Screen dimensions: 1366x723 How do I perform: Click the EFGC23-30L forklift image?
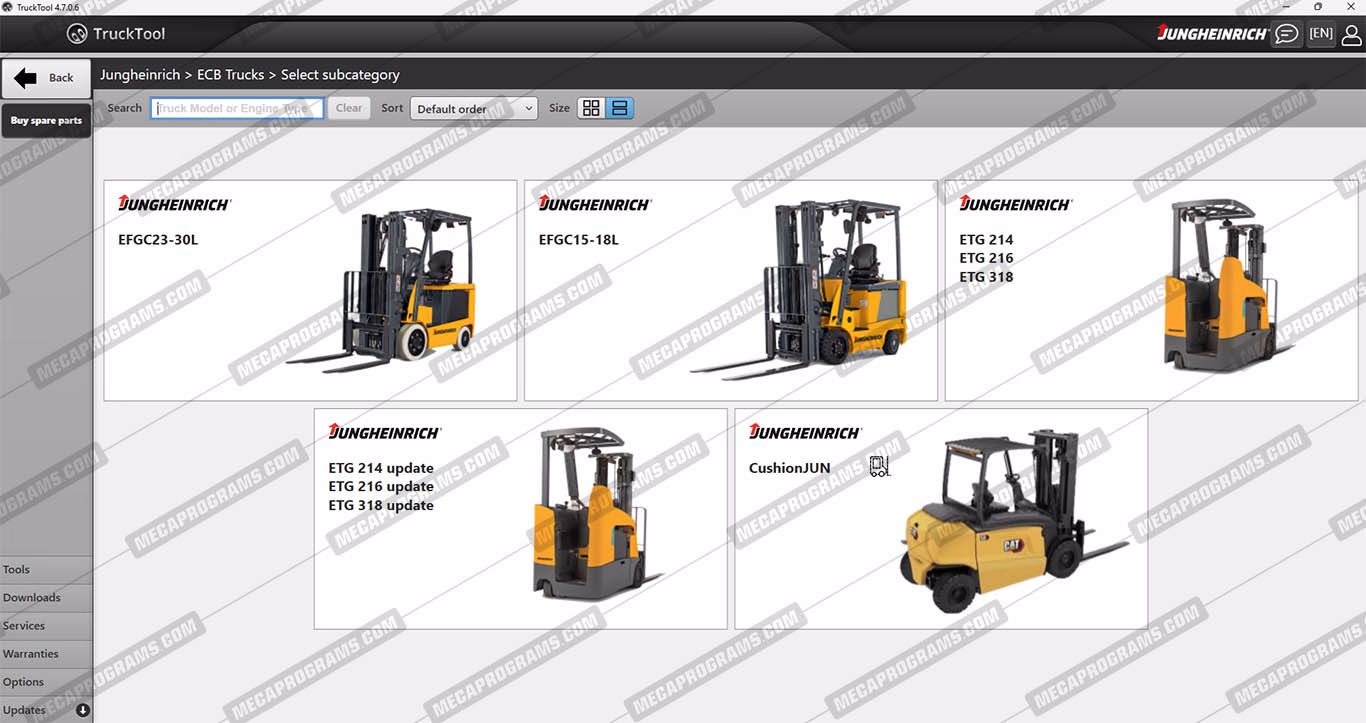pyautogui.click(x=383, y=291)
